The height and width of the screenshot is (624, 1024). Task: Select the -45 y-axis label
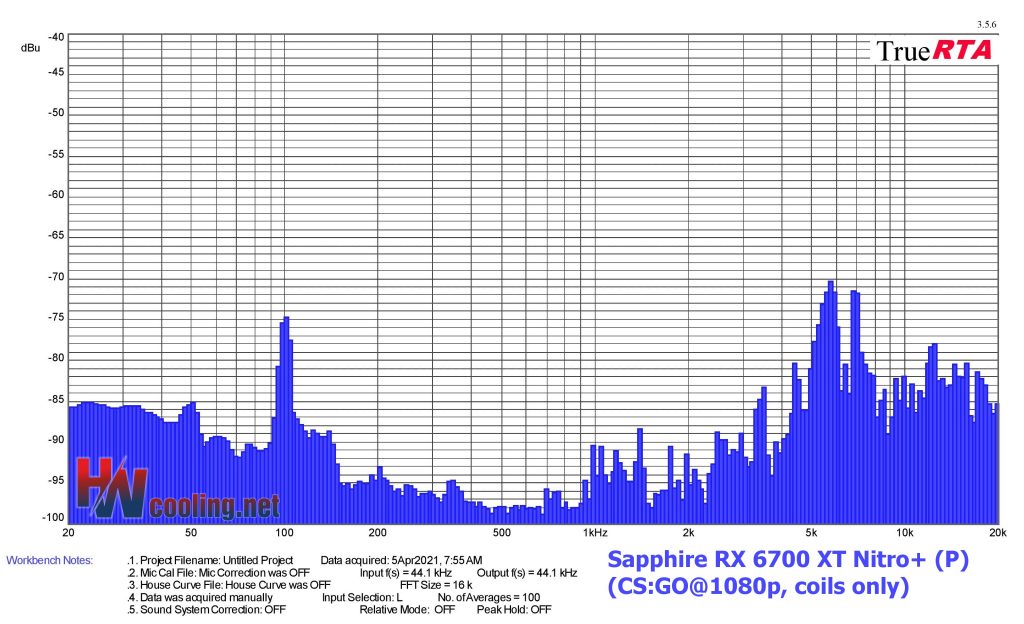(56, 72)
